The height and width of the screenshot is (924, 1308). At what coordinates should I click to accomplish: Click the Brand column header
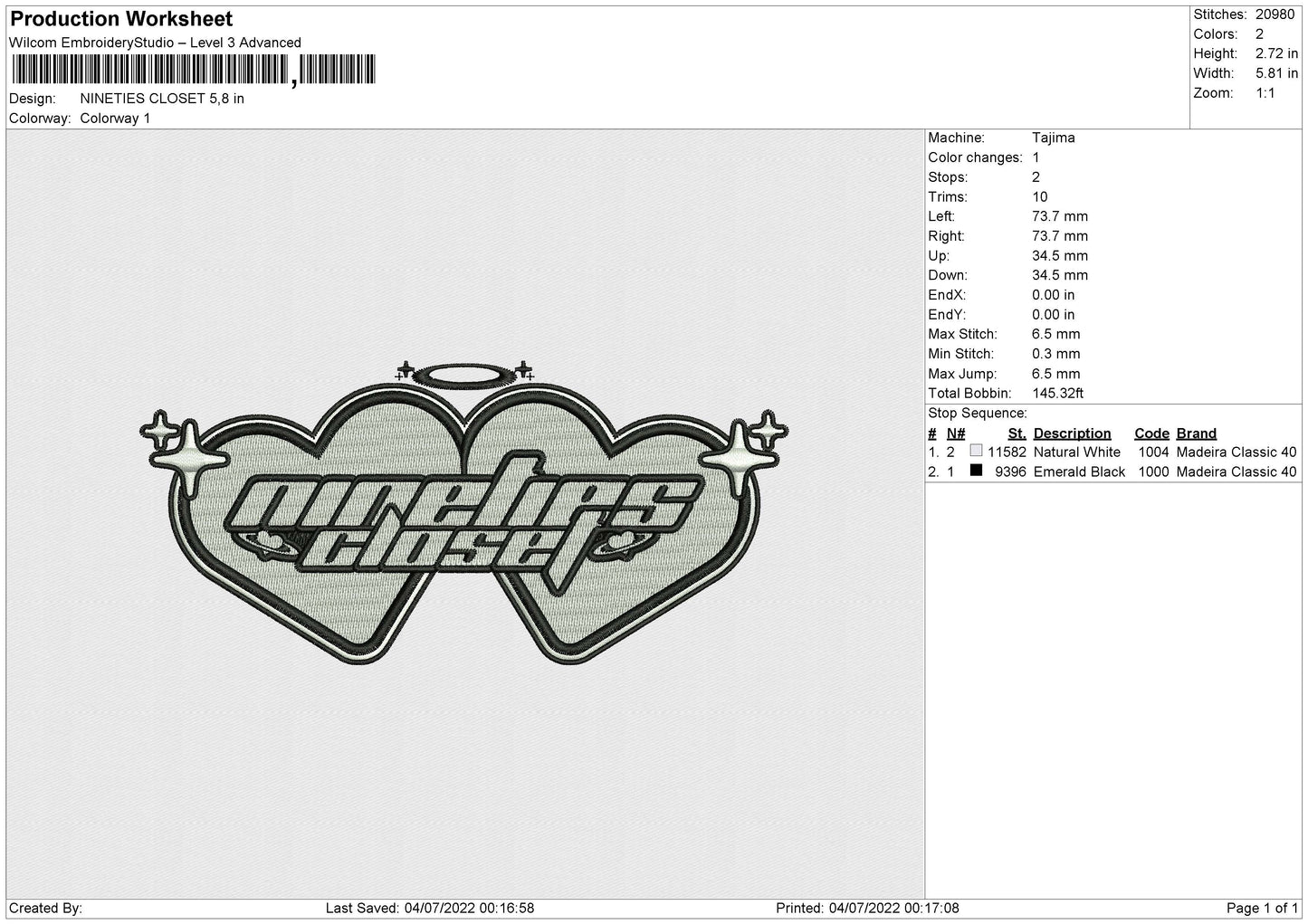(x=1196, y=433)
